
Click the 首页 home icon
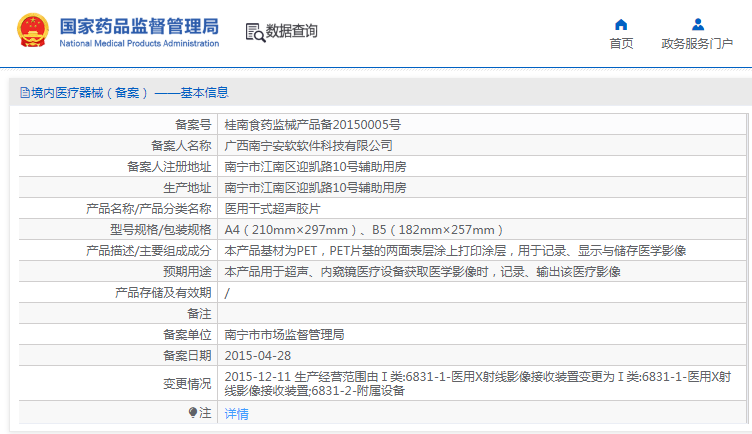point(621,24)
